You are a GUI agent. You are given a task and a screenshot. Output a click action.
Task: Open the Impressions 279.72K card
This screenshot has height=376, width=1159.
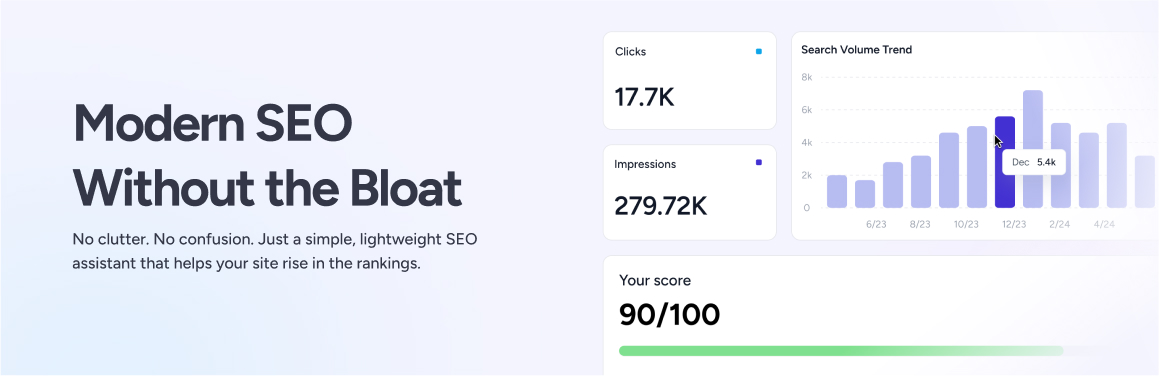tap(690, 192)
